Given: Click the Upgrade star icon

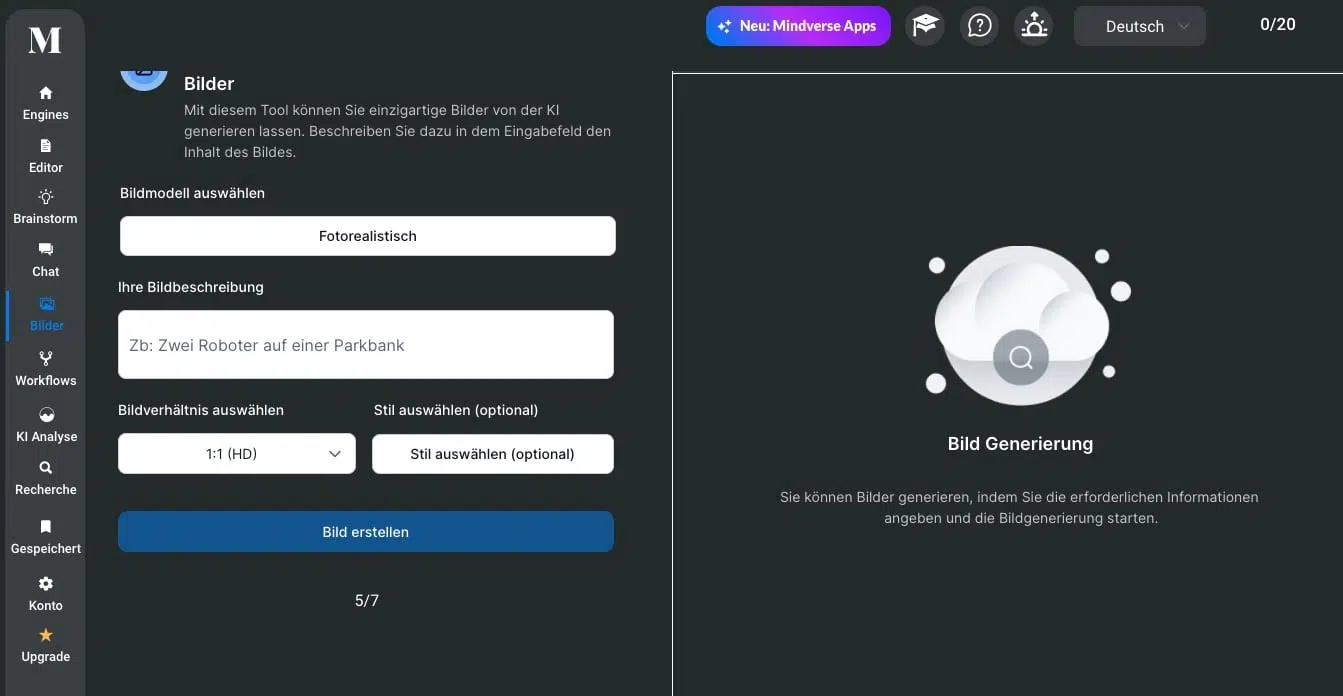Looking at the screenshot, I should pyautogui.click(x=45, y=635).
